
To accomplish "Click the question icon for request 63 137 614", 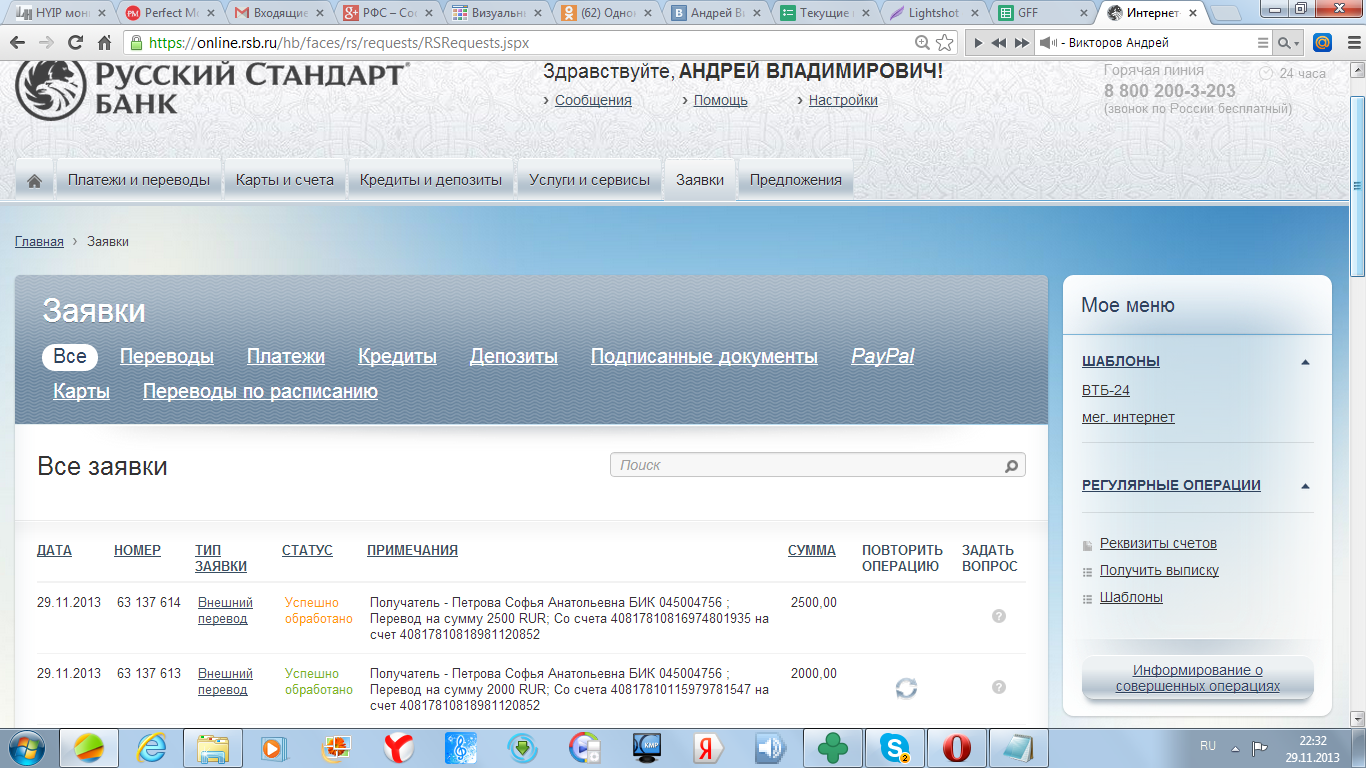I will (x=998, y=616).
